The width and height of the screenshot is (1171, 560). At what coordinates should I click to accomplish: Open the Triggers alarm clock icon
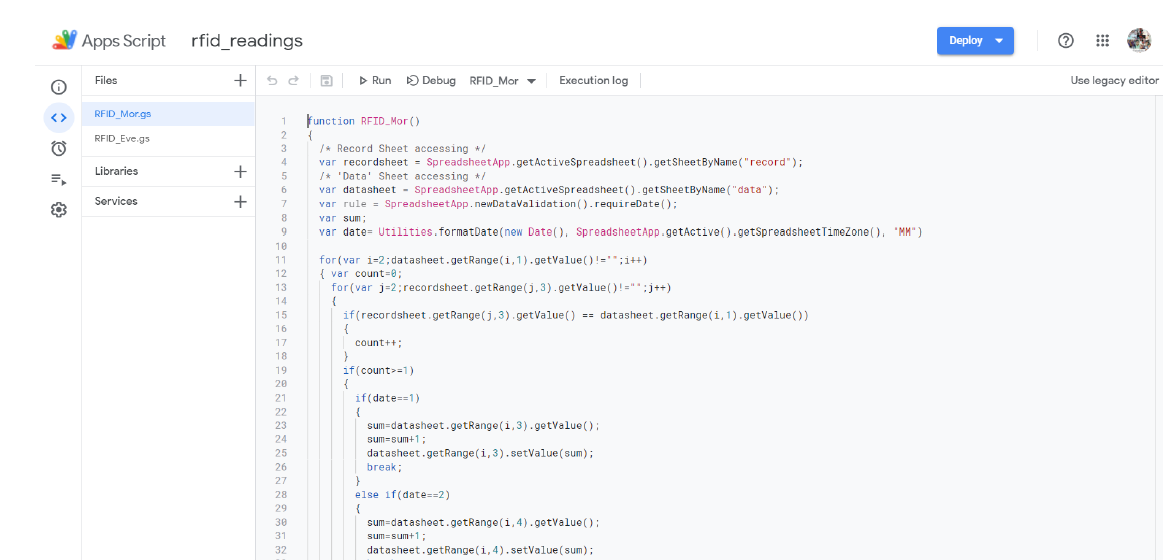coord(58,149)
